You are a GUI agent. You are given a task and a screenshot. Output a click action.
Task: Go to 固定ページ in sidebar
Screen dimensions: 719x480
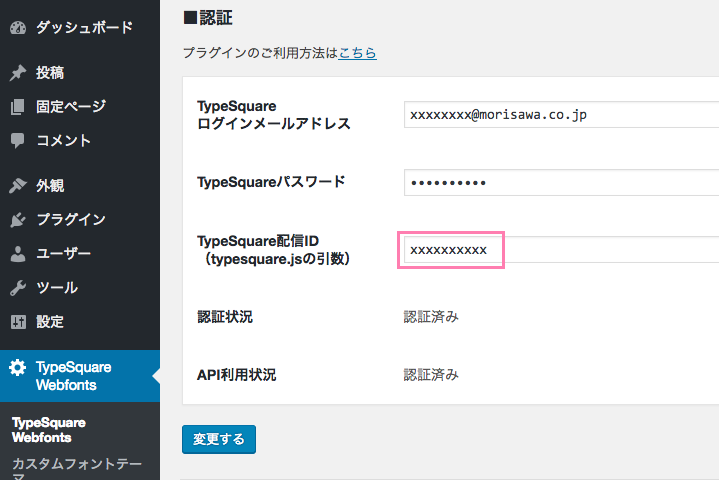[x=71, y=106]
